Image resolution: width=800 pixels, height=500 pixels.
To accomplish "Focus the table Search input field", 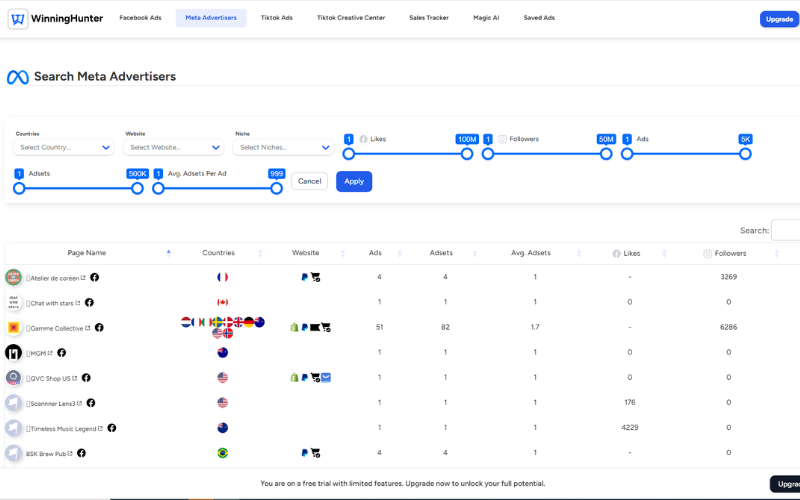I will (786, 230).
